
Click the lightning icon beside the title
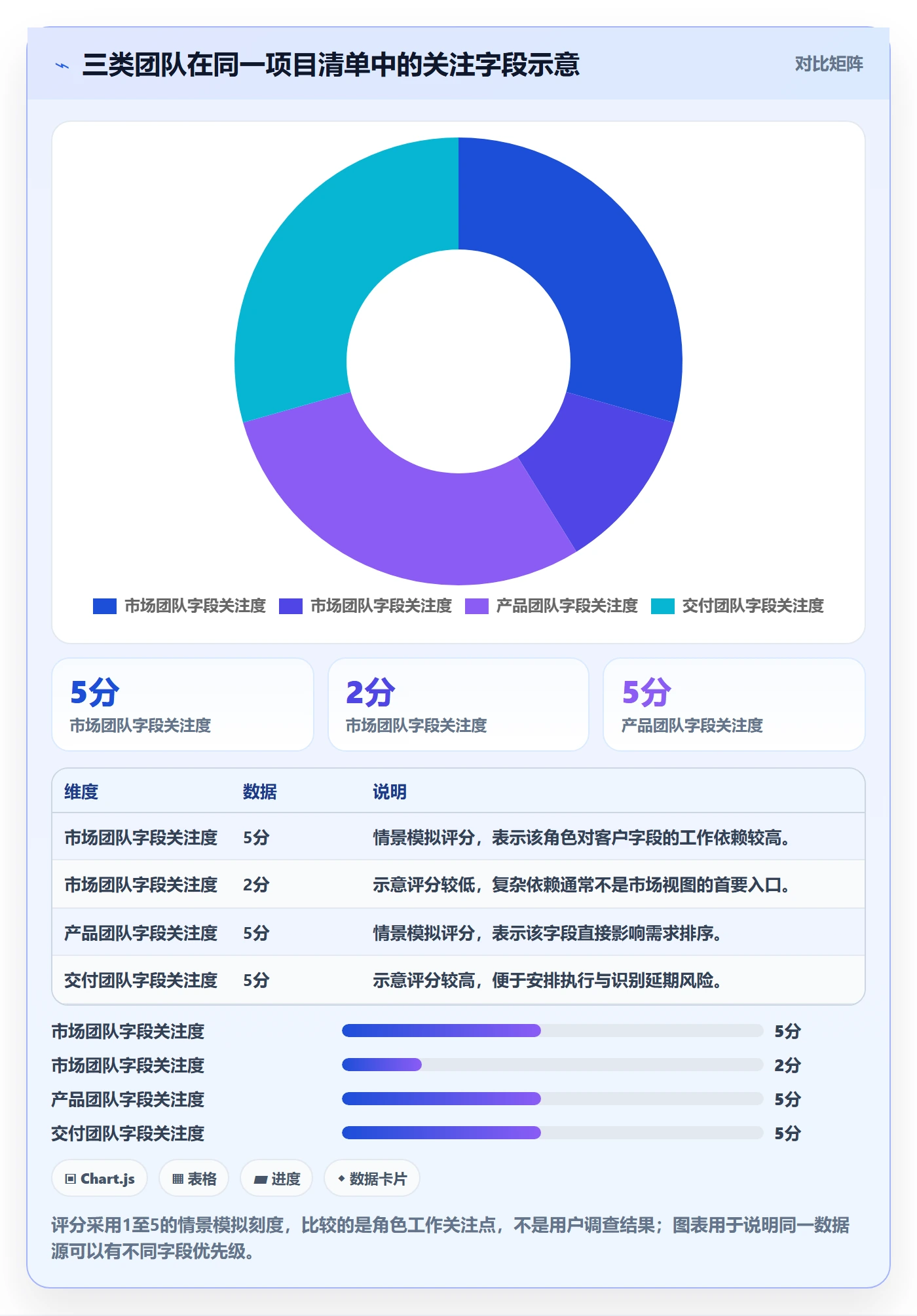pyautogui.click(x=62, y=65)
